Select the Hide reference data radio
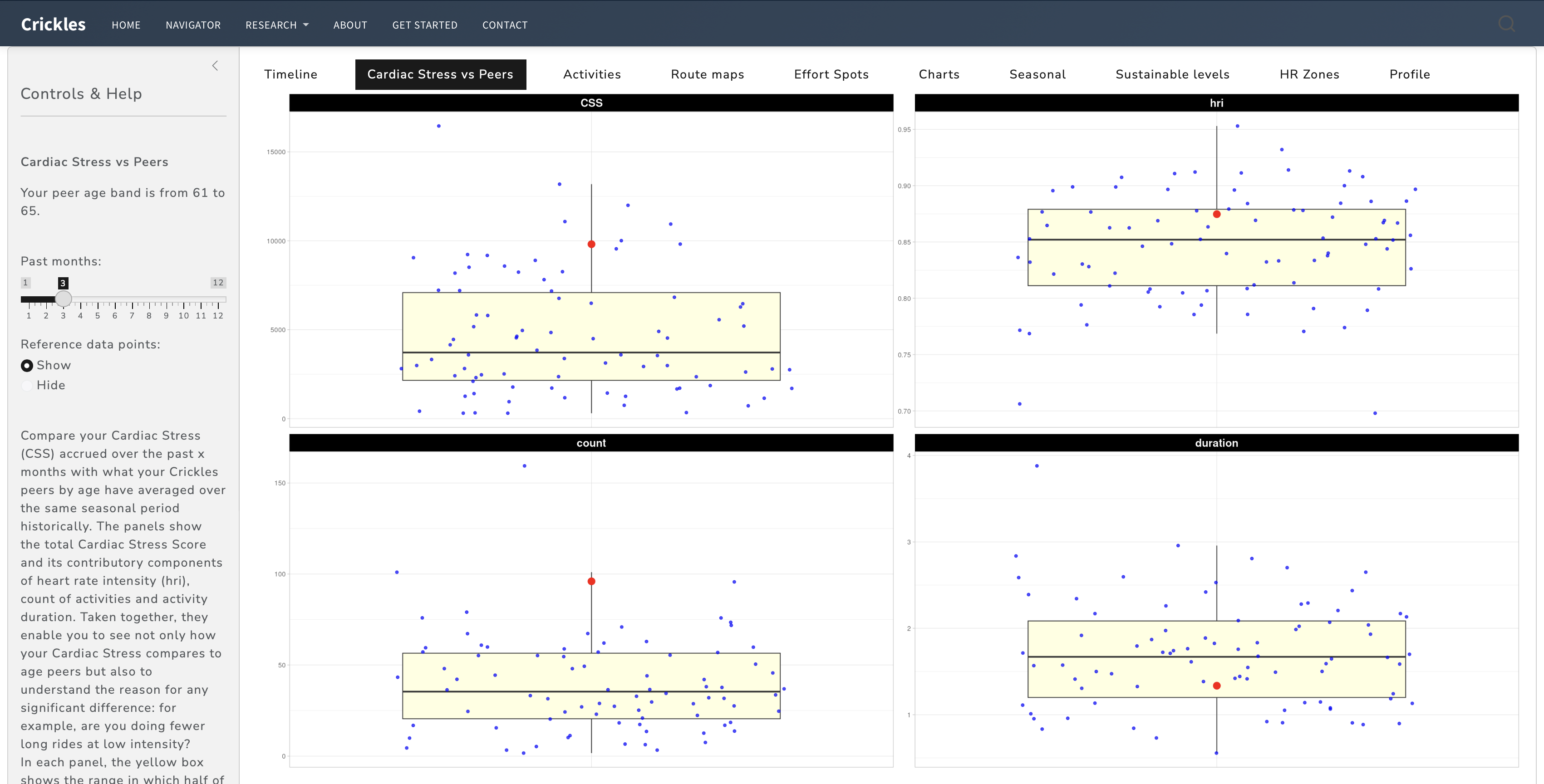This screenshot has height=784, width=1544. [27, 385]
